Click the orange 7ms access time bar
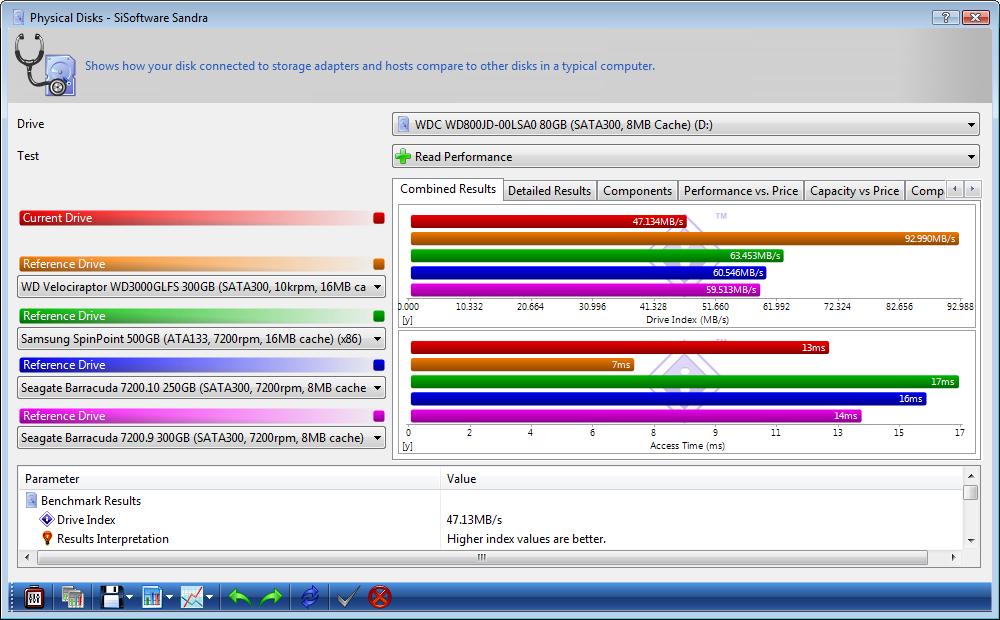The width and height of the screenshot is (1000, 620). tap(522, 365)
